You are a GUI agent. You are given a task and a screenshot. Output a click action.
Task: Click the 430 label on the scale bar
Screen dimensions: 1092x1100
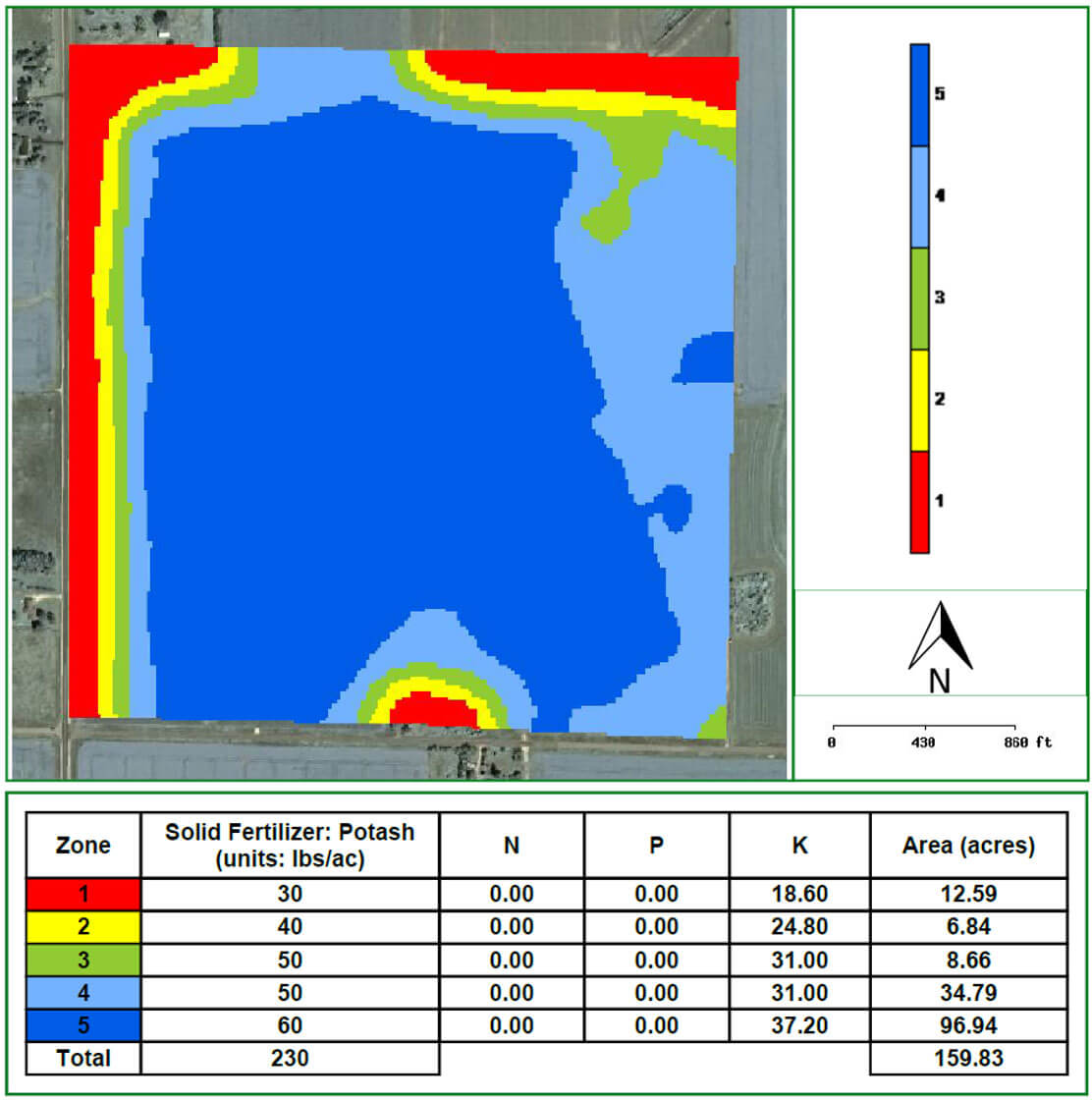tap(923, 742)
